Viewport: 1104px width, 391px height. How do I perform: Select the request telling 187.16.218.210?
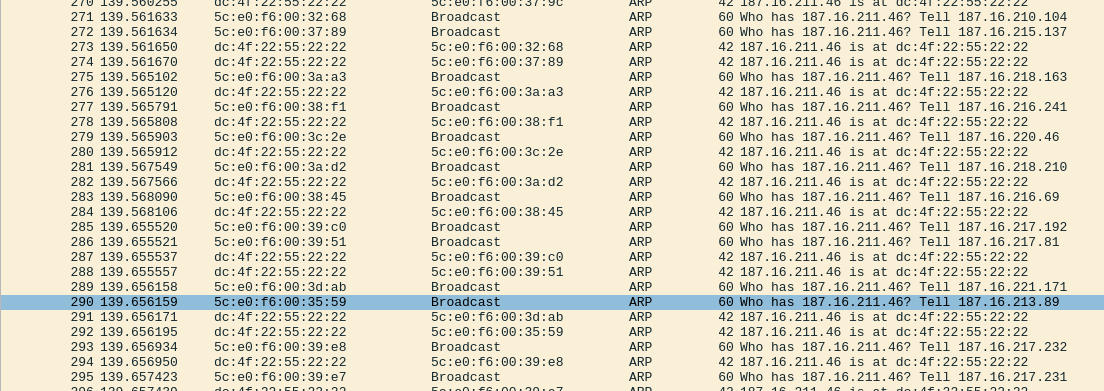coord(552,167)
